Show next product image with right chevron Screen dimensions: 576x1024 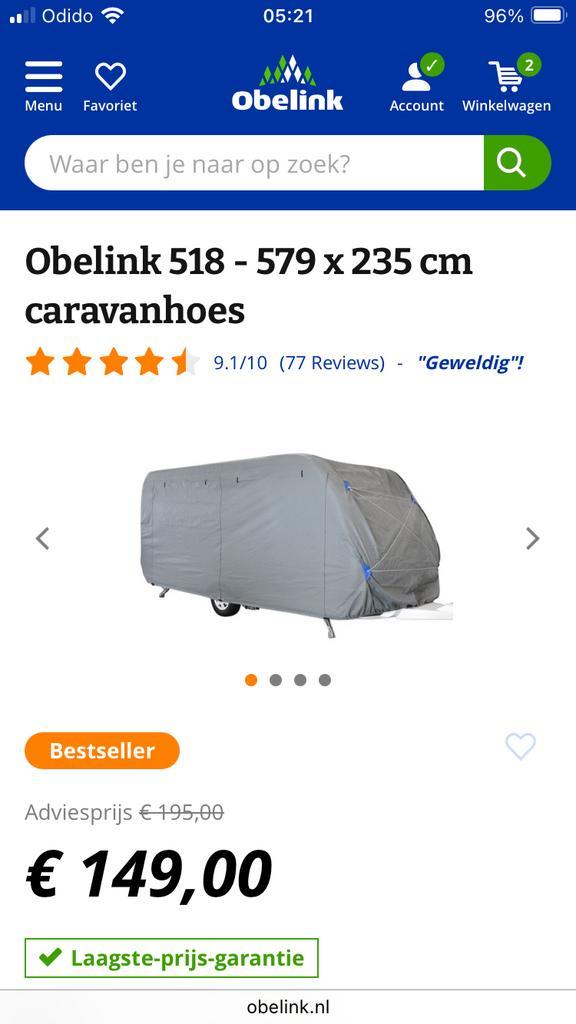(x=533, y=539)
